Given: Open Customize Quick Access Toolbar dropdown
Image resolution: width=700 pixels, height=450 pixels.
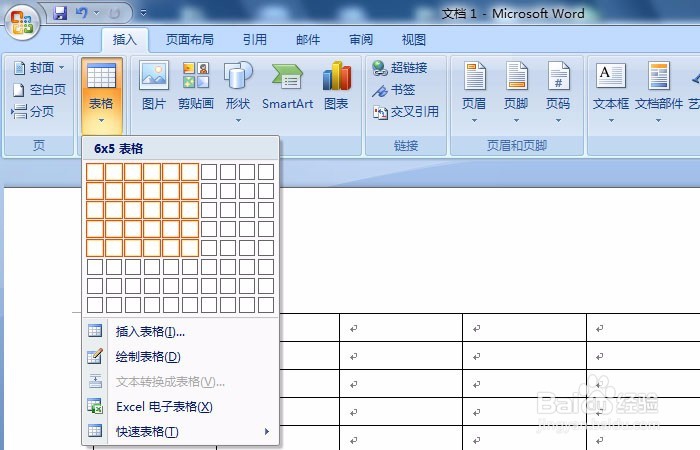Looking at the screenshot, I should tap(143, 13).
